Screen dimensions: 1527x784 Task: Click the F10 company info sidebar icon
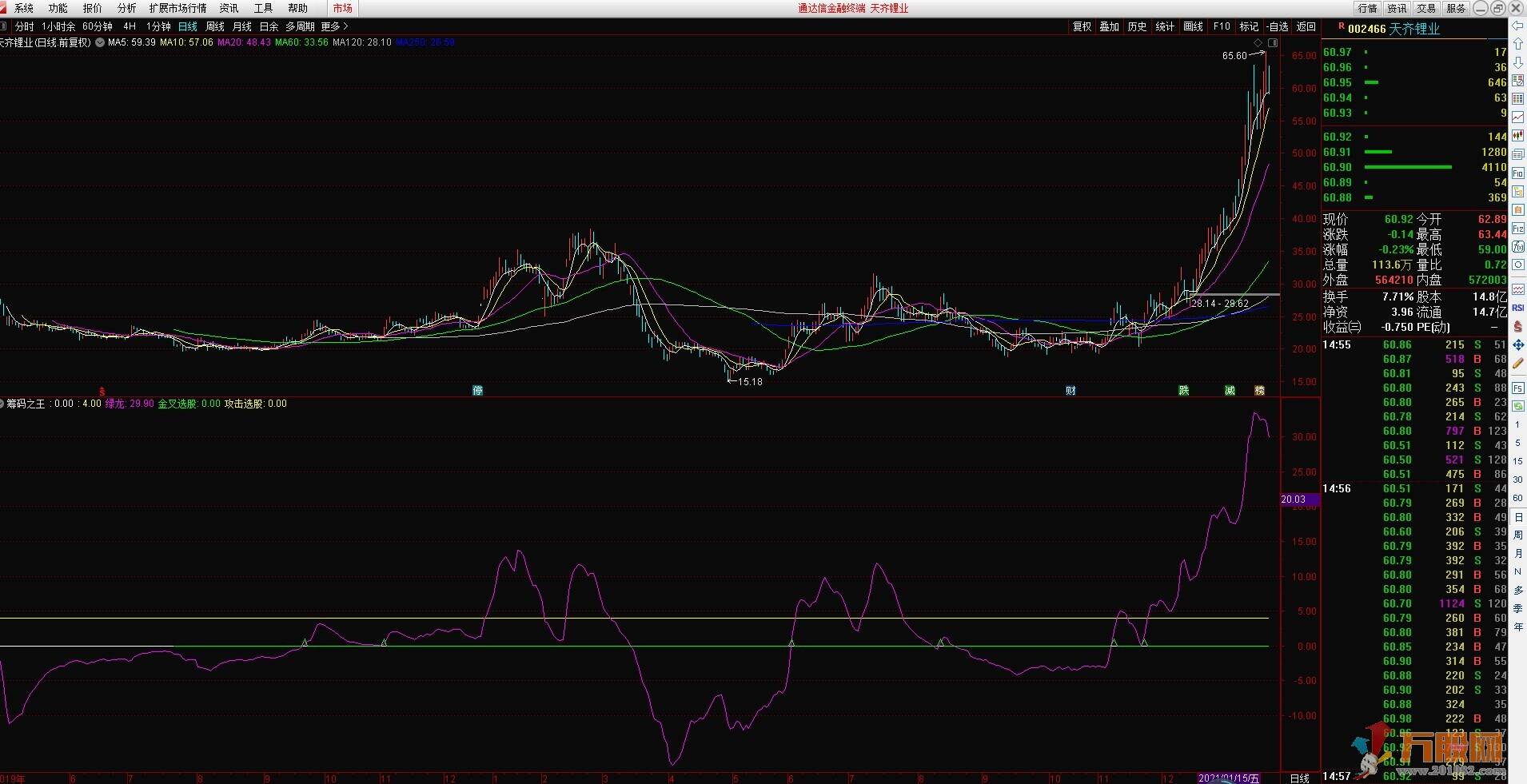pos(1517,173)
